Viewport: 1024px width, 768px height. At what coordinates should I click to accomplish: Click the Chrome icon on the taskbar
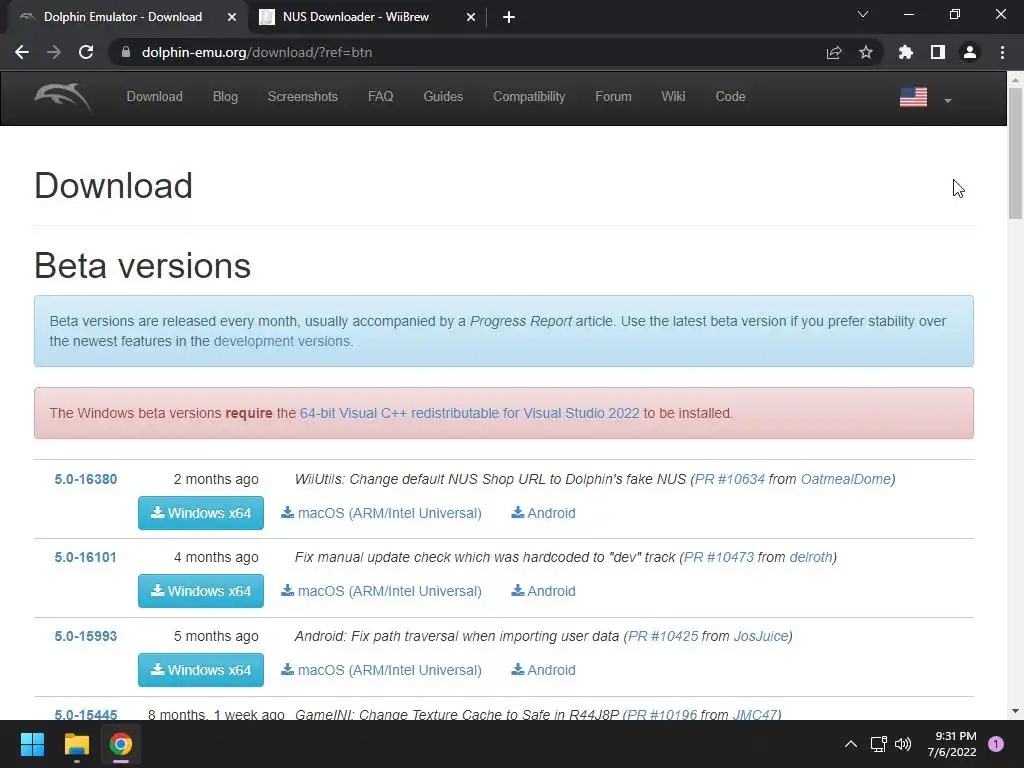[121, 744]
